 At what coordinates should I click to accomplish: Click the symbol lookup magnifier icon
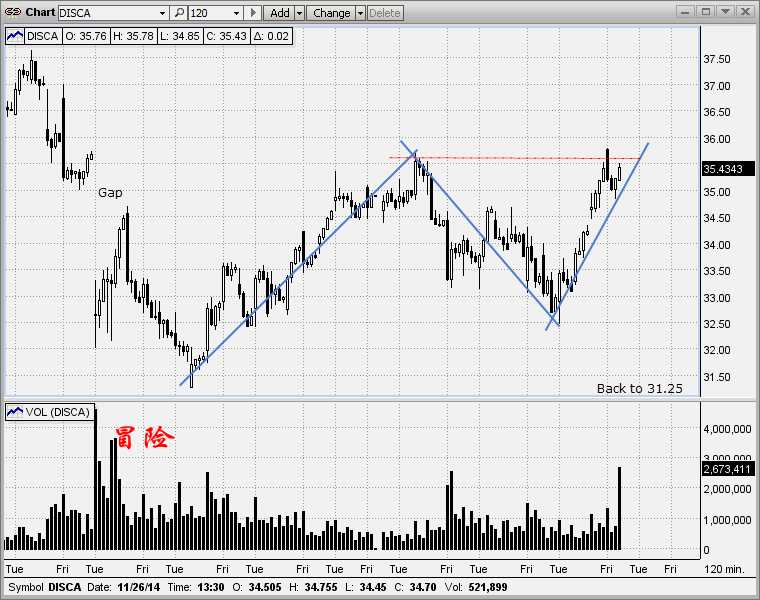pyautogui.click(x=179, y=13)
